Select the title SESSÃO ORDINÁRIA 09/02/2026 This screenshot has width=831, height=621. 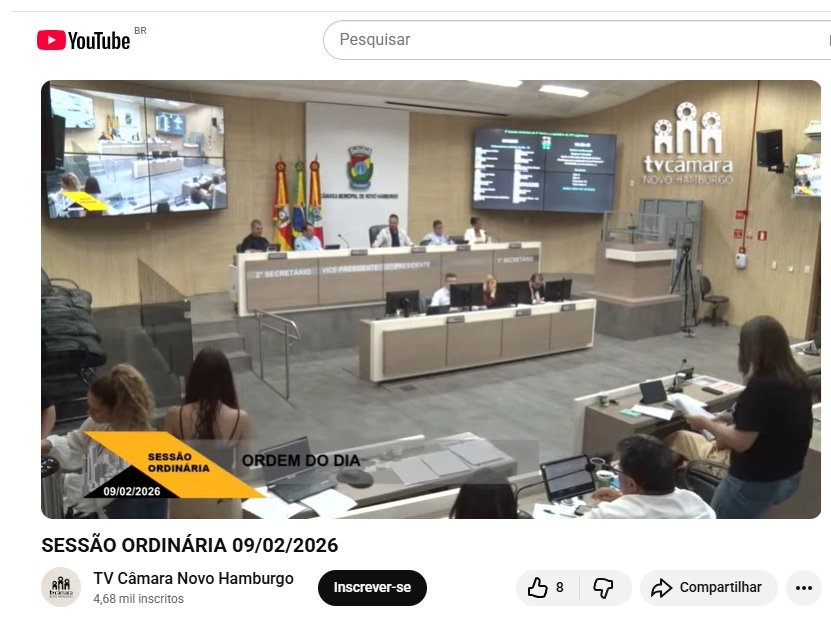click(x=190, y=545)
